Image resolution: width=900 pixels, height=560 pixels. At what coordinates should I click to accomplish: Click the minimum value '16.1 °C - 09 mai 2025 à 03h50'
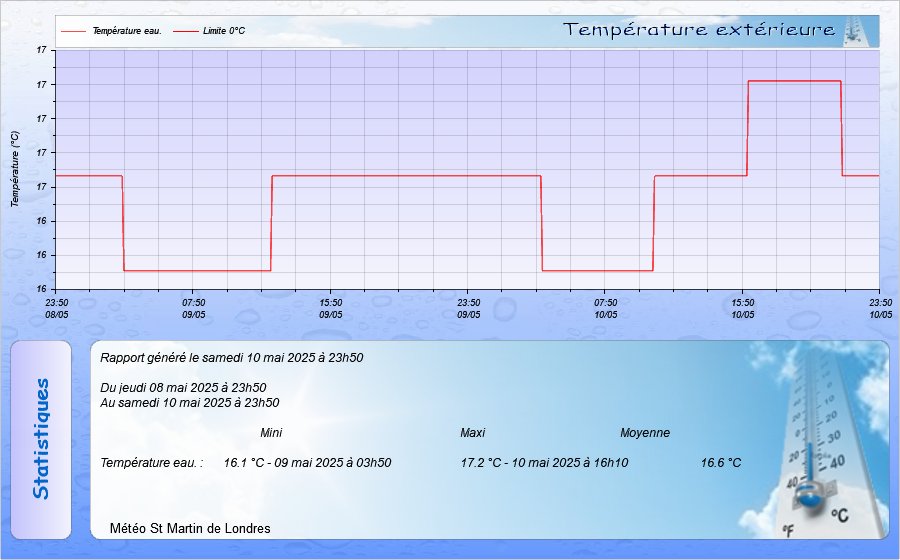tap(308, 462)
